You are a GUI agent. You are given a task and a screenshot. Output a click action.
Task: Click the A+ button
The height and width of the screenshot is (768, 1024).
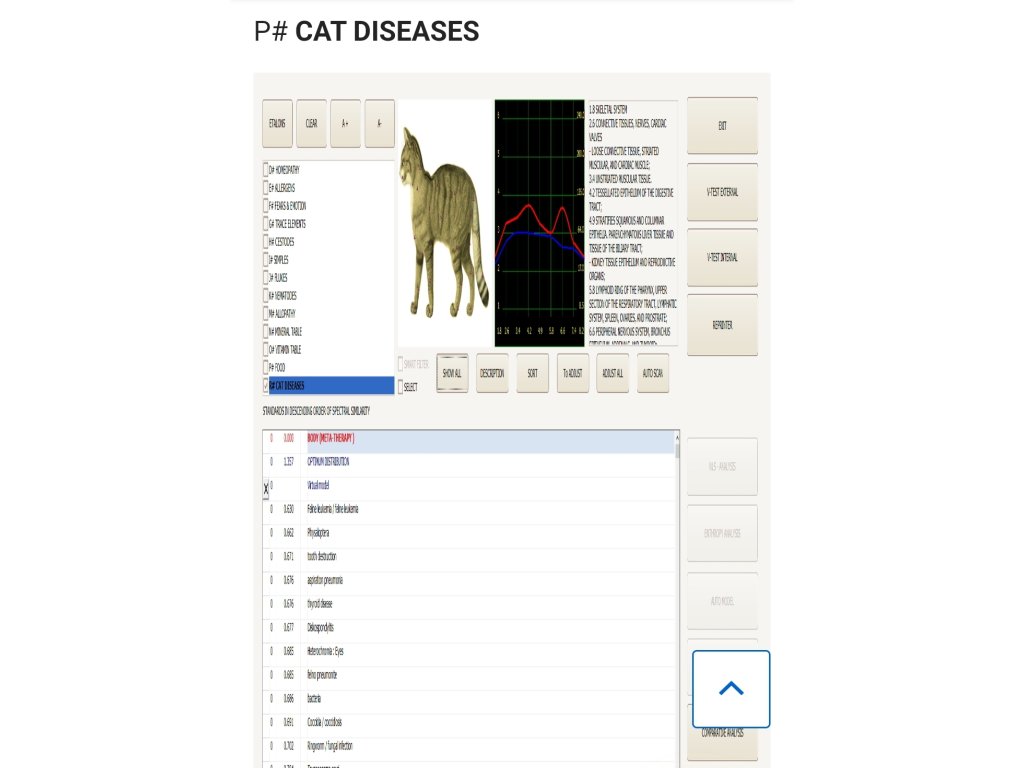pyautogui.click(x=345, y=123)
